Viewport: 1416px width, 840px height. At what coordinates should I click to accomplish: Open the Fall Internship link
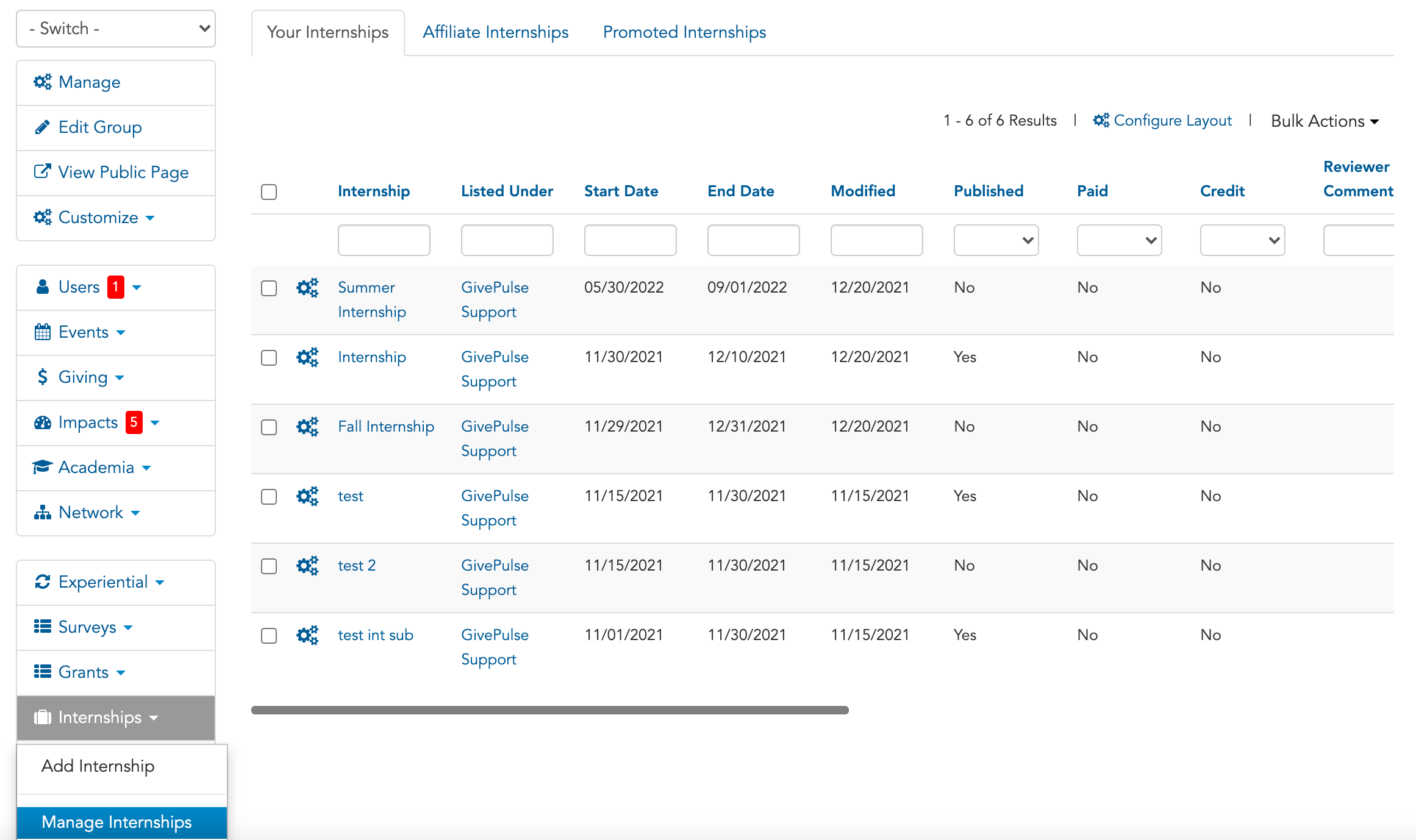[x=386, y=427]
